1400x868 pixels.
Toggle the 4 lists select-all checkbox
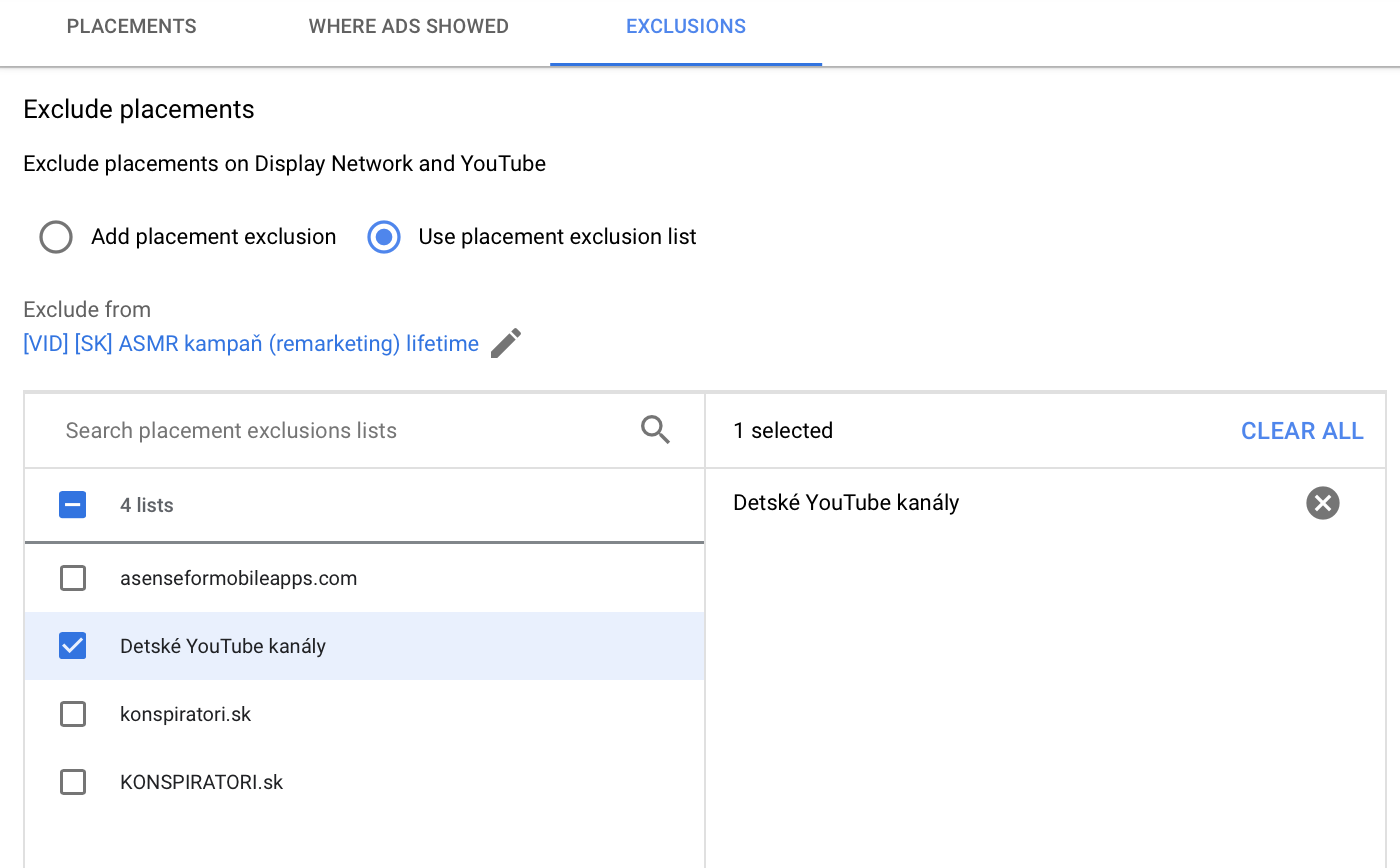pyautogui.click(x=73, y=504)
